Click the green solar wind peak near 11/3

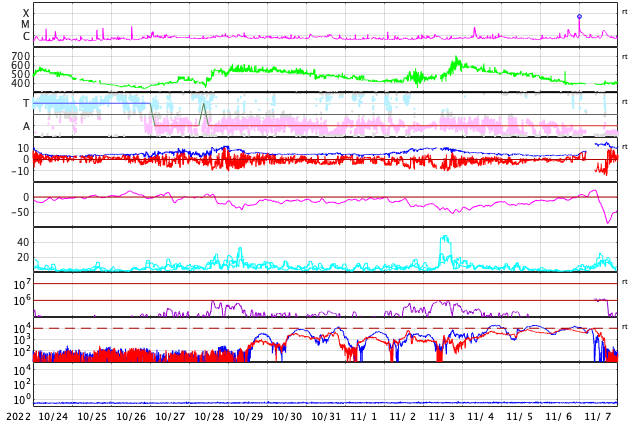[456, 60]
